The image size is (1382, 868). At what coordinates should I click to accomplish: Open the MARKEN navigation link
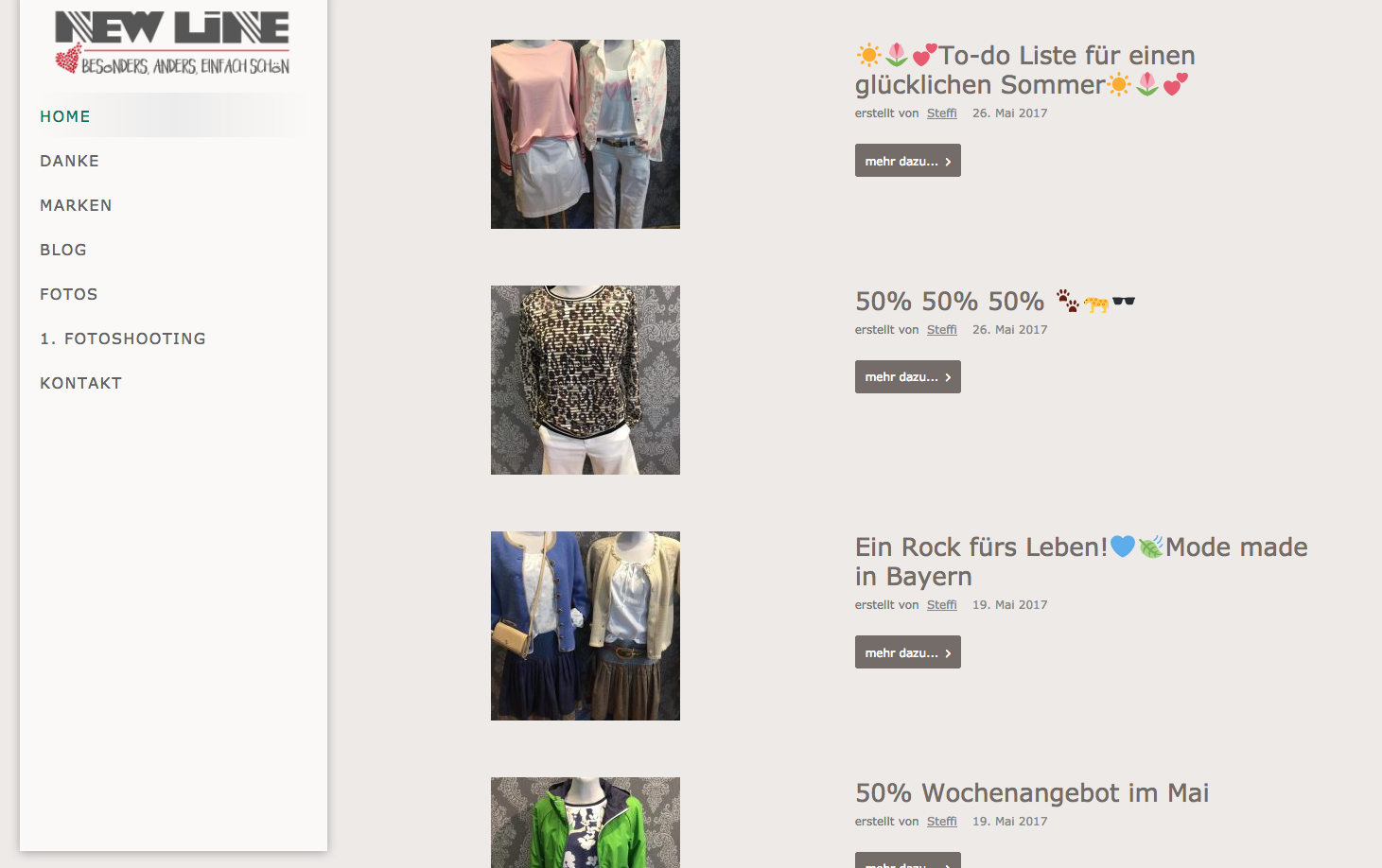point(76,205)
